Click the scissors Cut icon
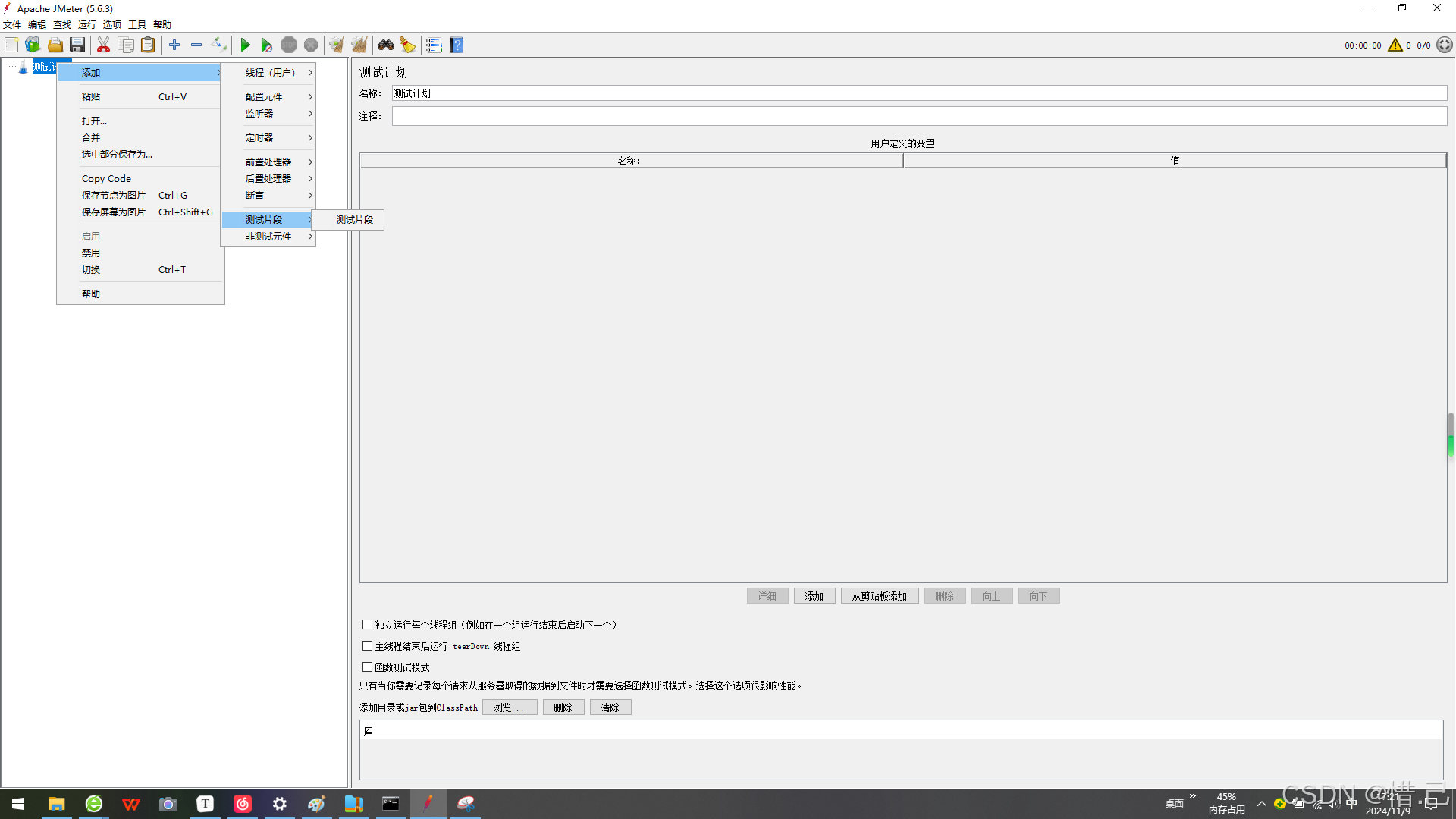The image size is (1456, 819). 104,45
